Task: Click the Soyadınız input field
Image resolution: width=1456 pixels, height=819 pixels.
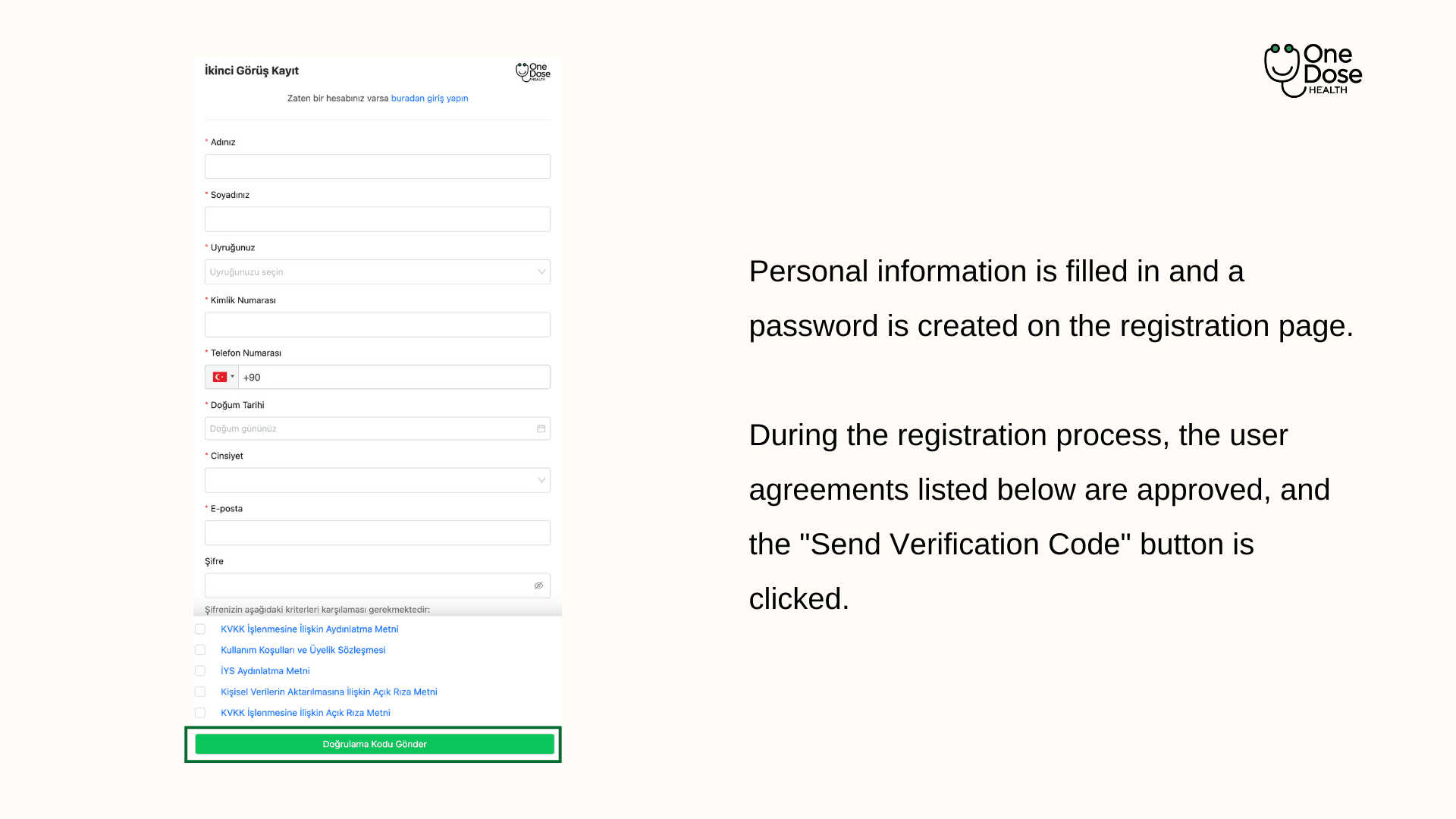Action: 378,219
